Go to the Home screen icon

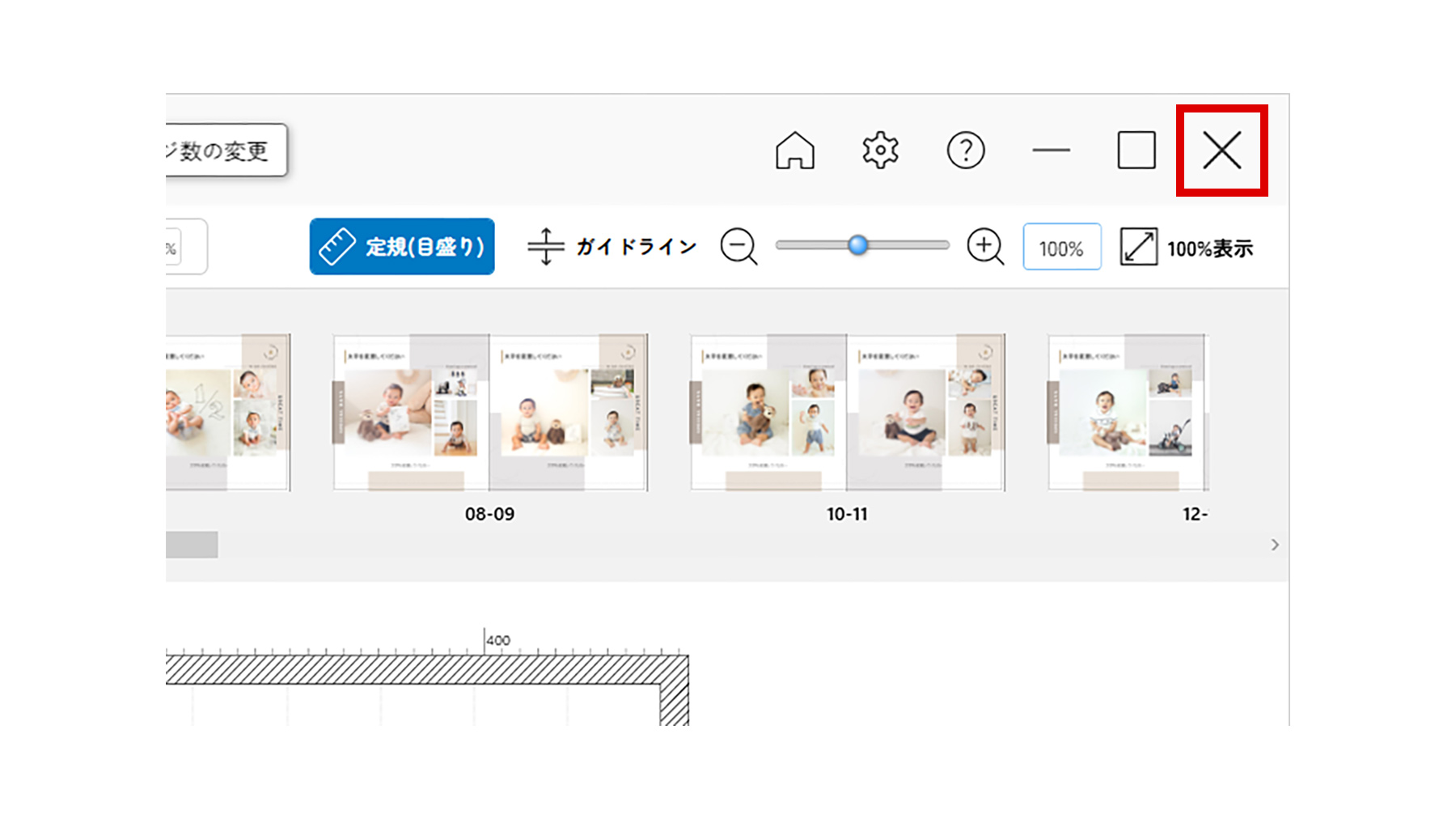coord(794,151)
